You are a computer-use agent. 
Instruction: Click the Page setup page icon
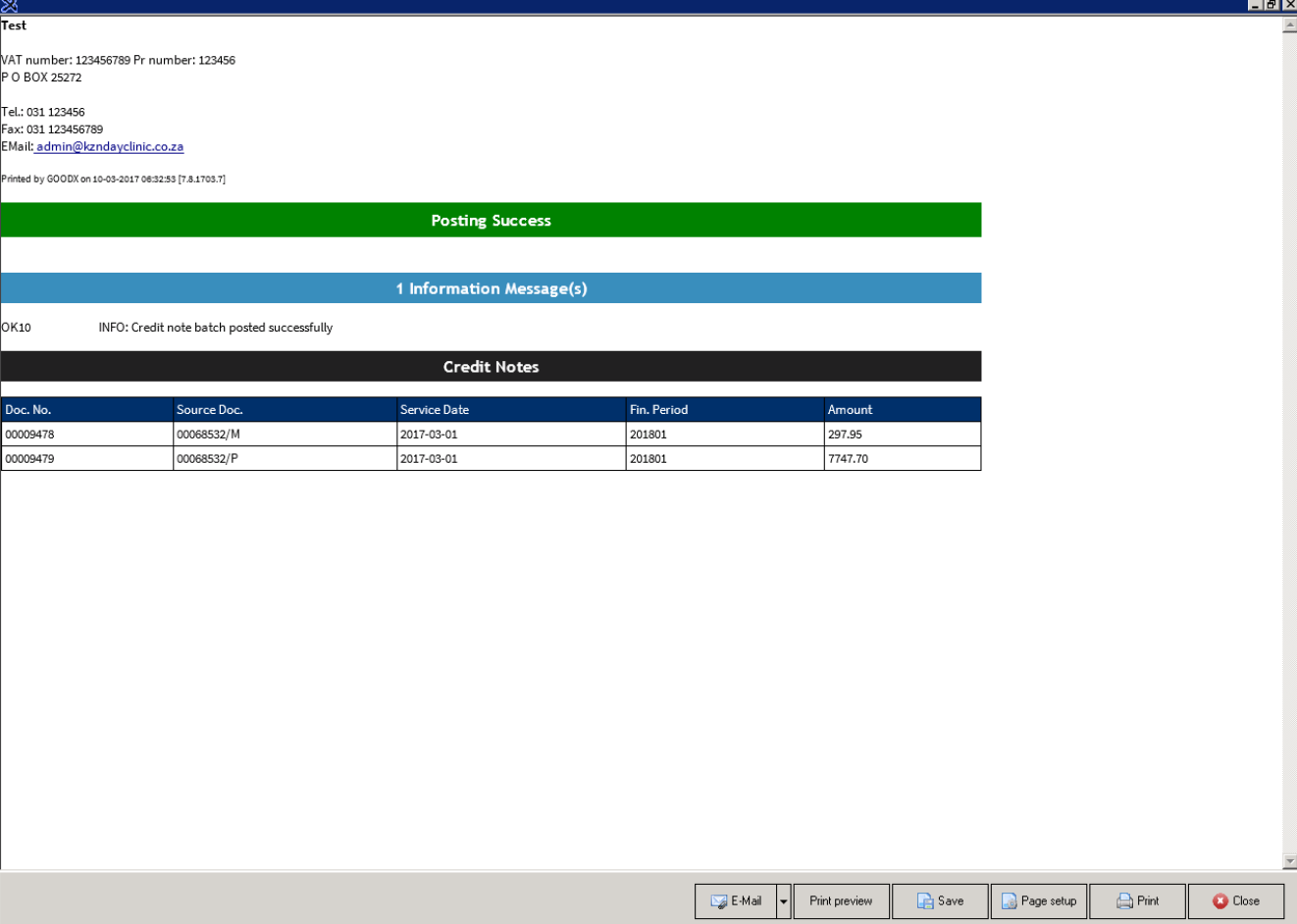tap(1012, 900)
